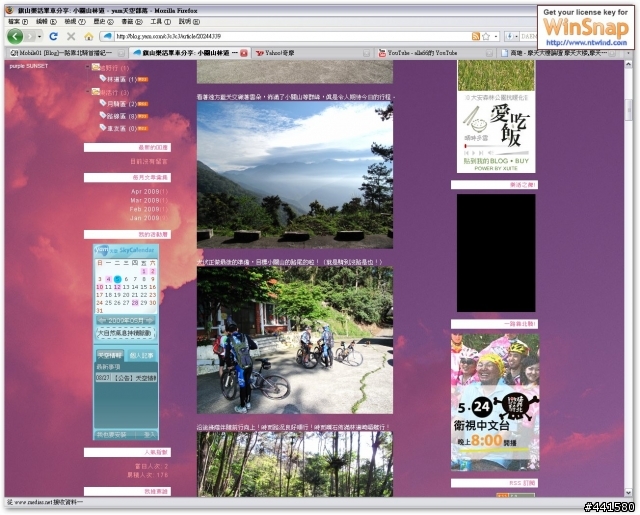Click the site favicon in the address bar
Image resolution: width=640 pixels, height=515 pixels.
coord(107,36)
